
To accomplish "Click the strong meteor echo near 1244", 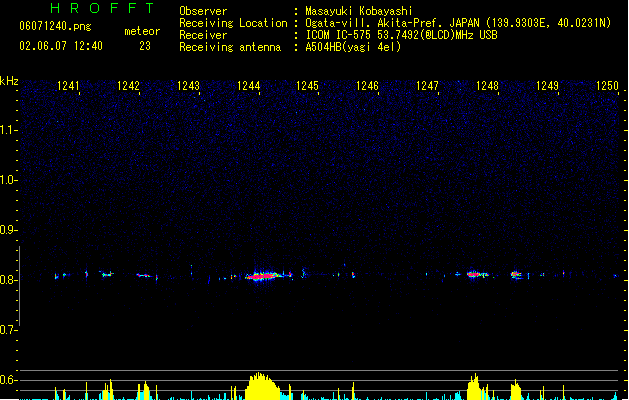I will 263,276.
